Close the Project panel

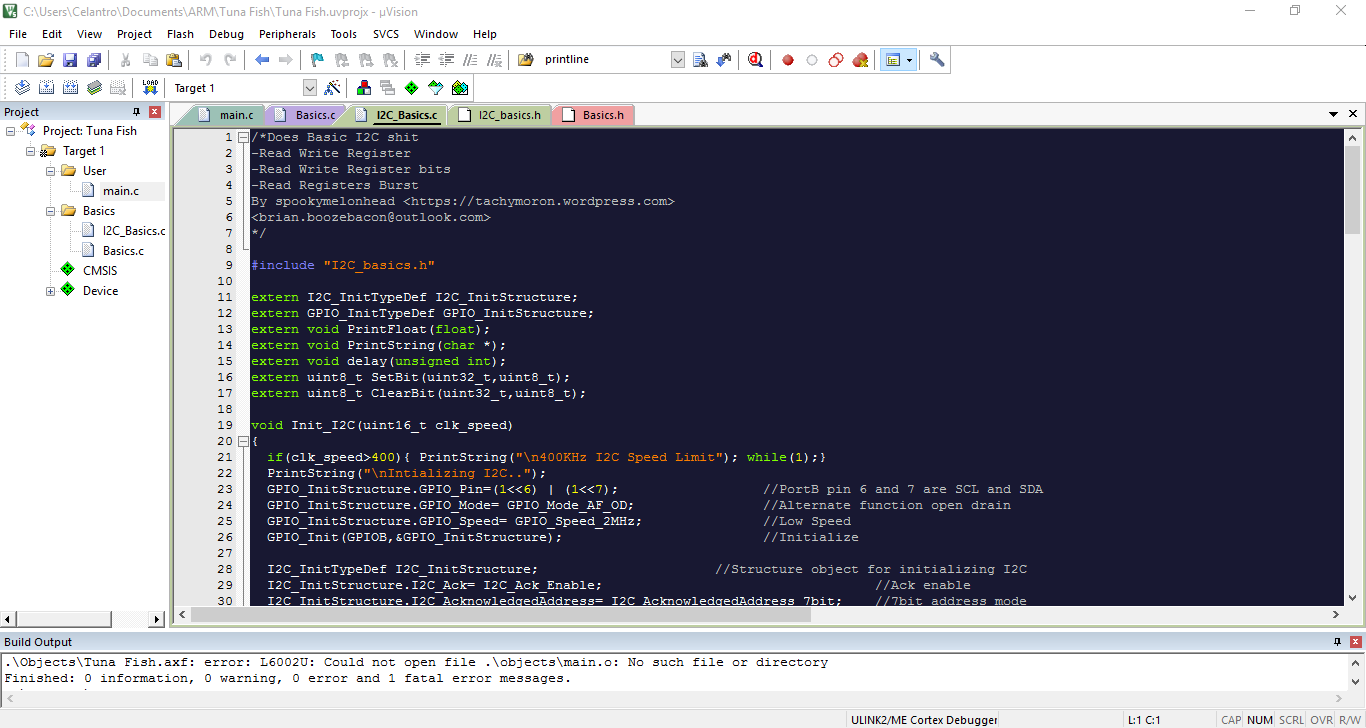155,112
